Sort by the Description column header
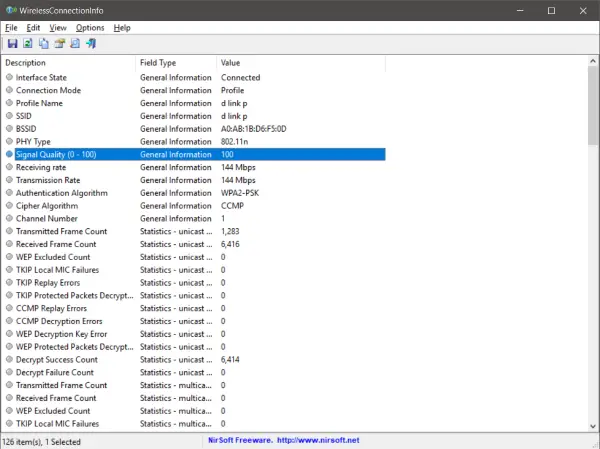 click(x=68, y=63)
